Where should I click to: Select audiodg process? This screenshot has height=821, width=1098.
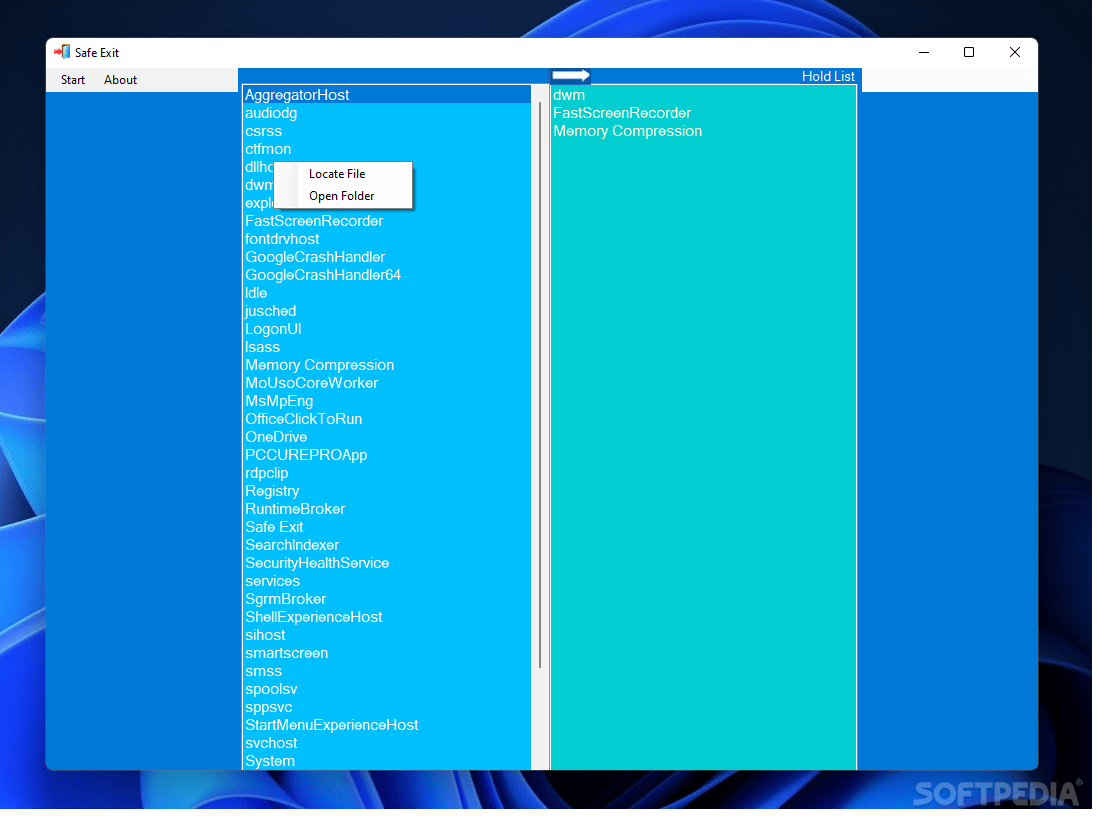[388, 113]
